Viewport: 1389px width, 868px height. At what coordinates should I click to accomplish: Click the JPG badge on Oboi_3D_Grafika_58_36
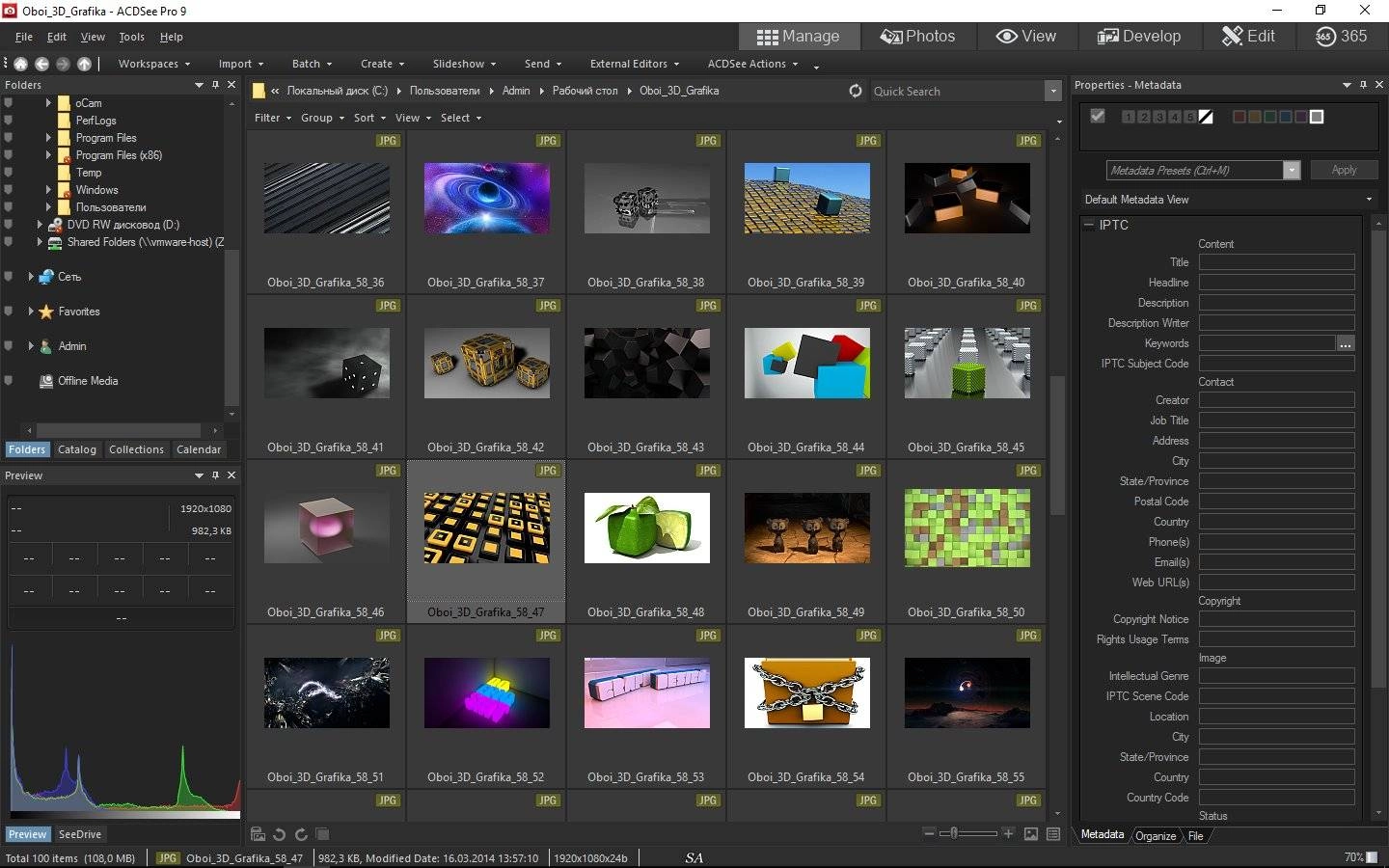coord(388,141)
